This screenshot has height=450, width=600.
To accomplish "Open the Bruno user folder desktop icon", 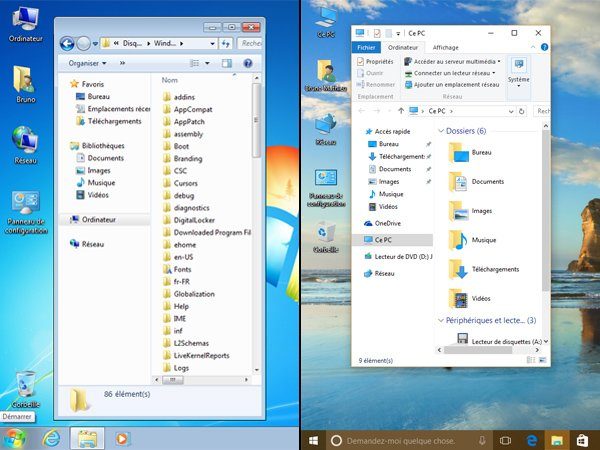I will pos(25,84).
